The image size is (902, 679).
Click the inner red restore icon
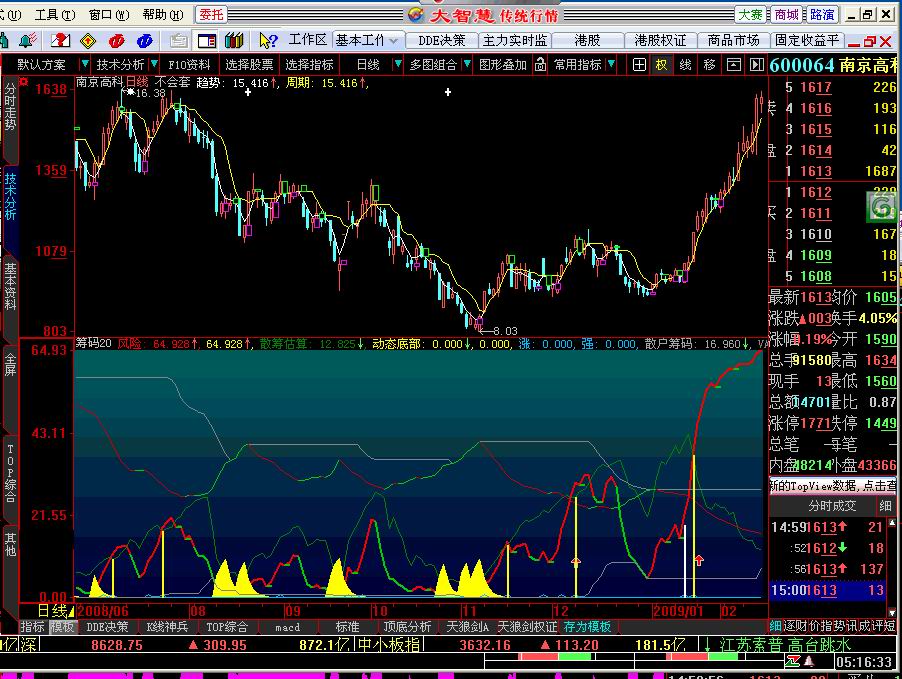[870, 41]
